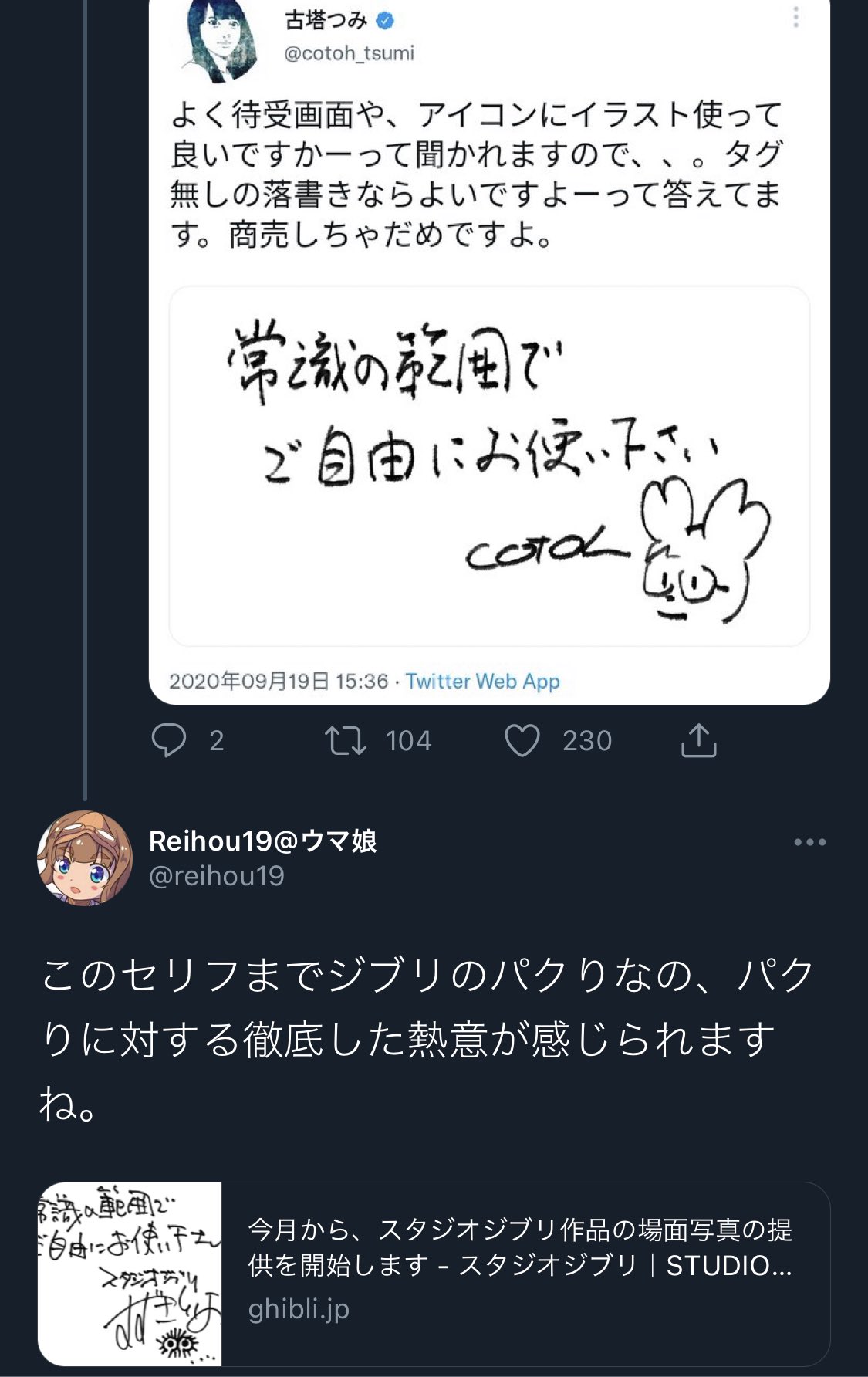Click the blue verified badge
This screenshot has width=868, height=1377.
384,21
